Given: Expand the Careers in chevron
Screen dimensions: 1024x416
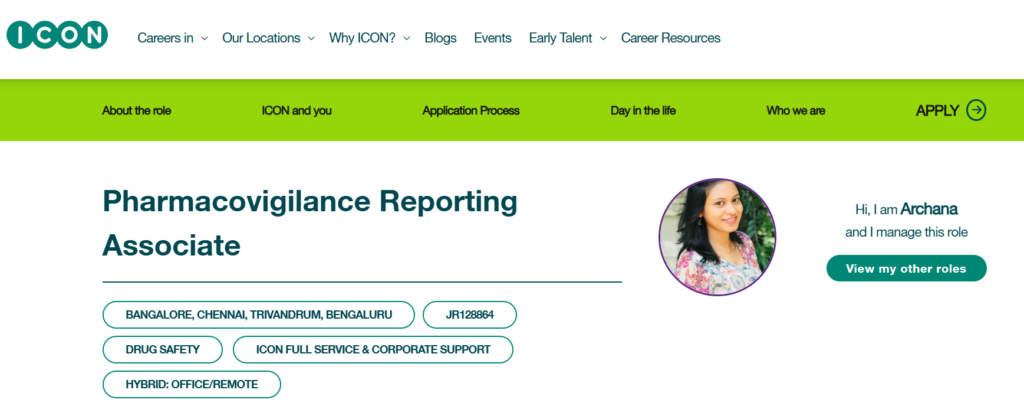Looking at the screenshot, I should pos(204,39).
